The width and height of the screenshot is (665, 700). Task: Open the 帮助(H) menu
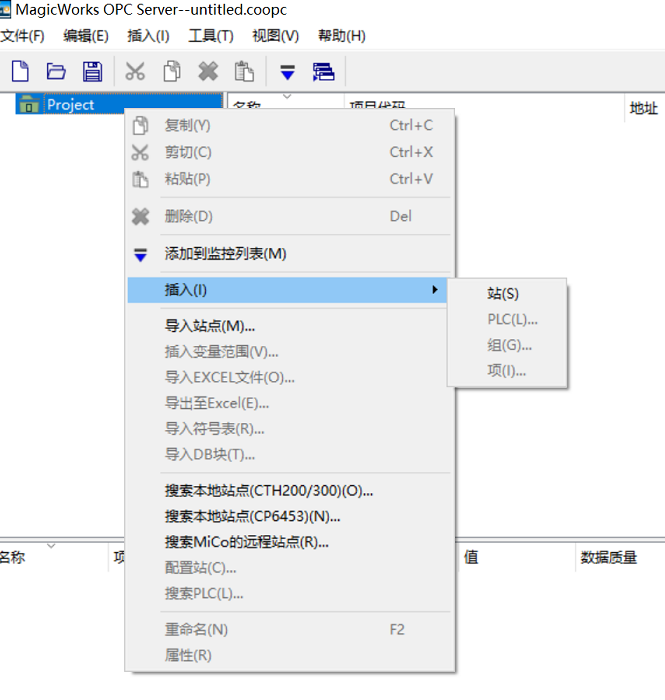click(x=342, y=36)
